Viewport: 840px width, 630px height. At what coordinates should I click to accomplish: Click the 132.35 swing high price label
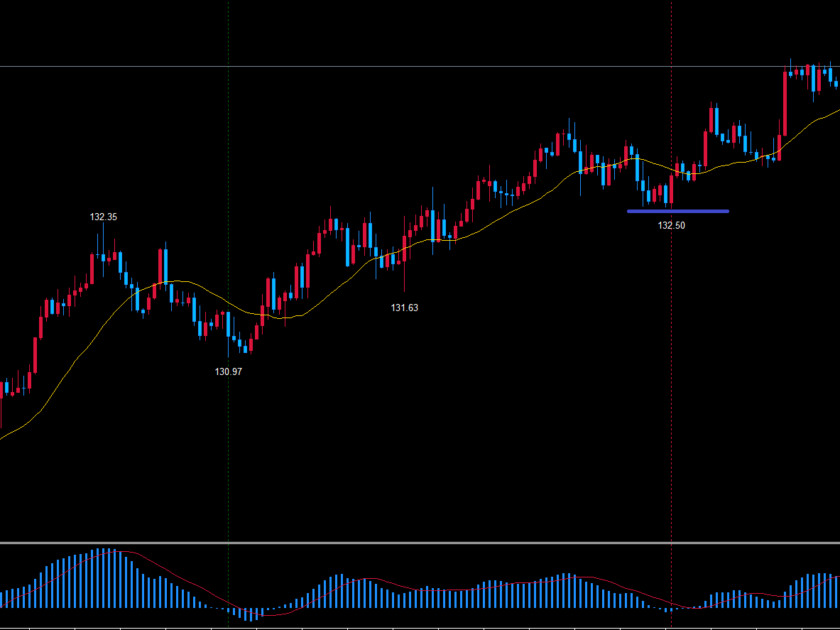click(103, 217)
